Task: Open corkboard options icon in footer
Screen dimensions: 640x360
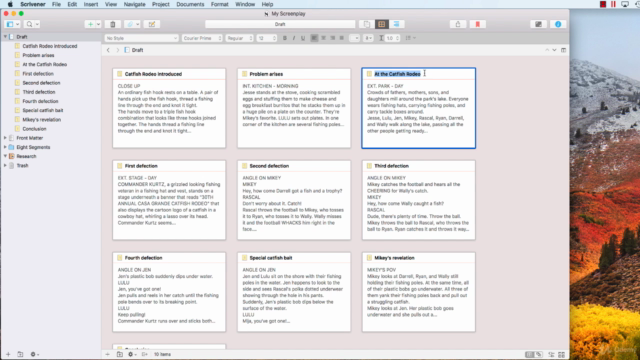Action: (x=562, y=355)
